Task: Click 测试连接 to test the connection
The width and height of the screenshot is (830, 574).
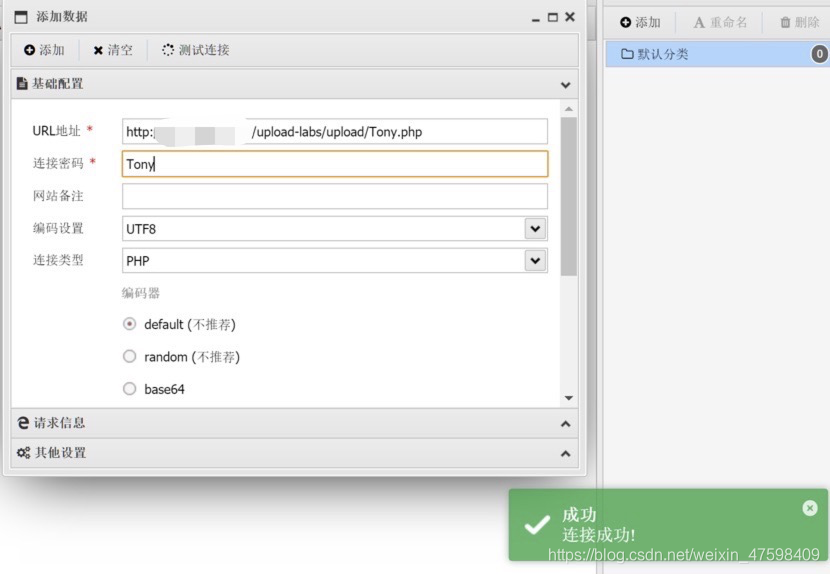Action: [x=196, y=50]
